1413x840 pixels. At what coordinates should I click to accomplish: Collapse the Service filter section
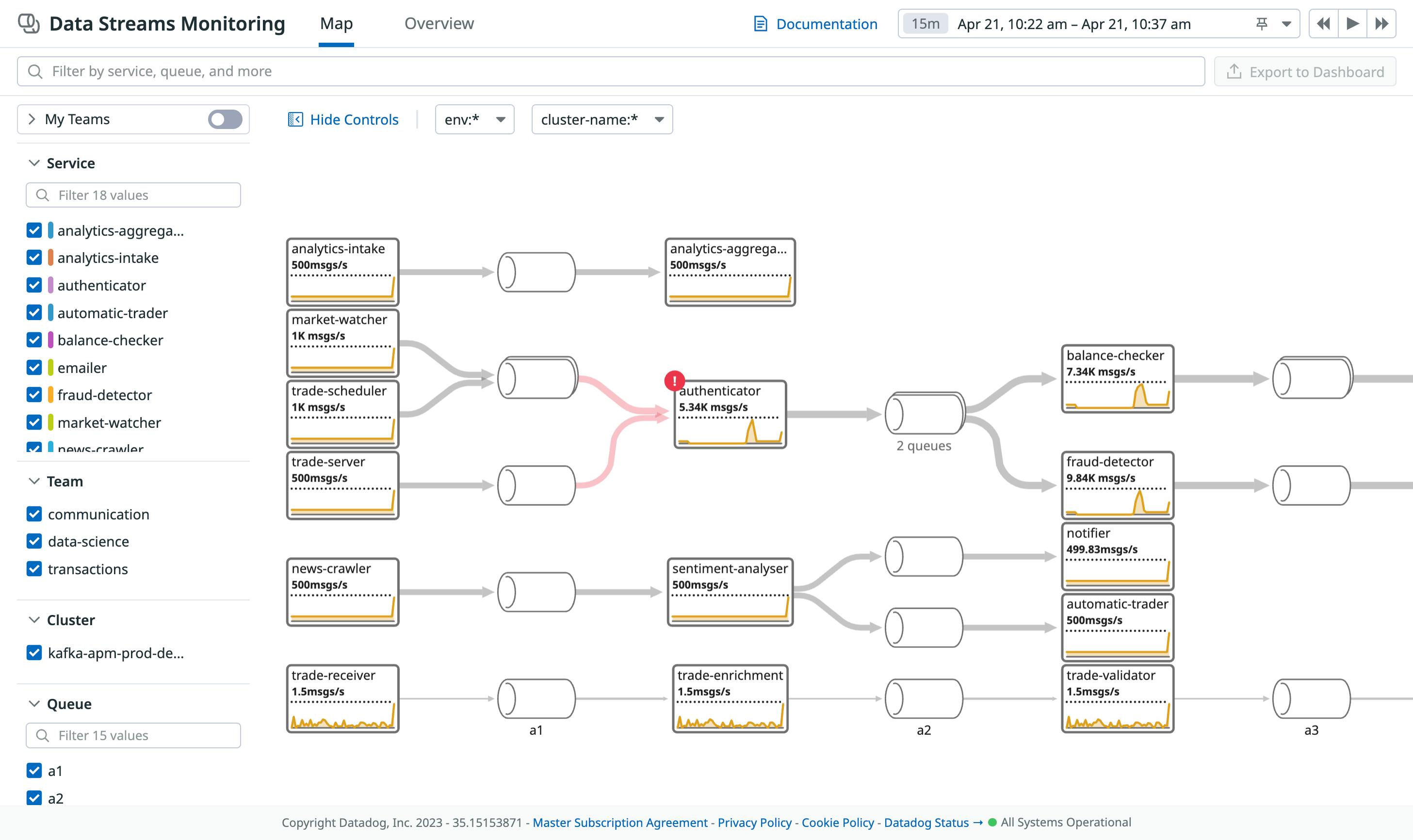tap(34, 163)
